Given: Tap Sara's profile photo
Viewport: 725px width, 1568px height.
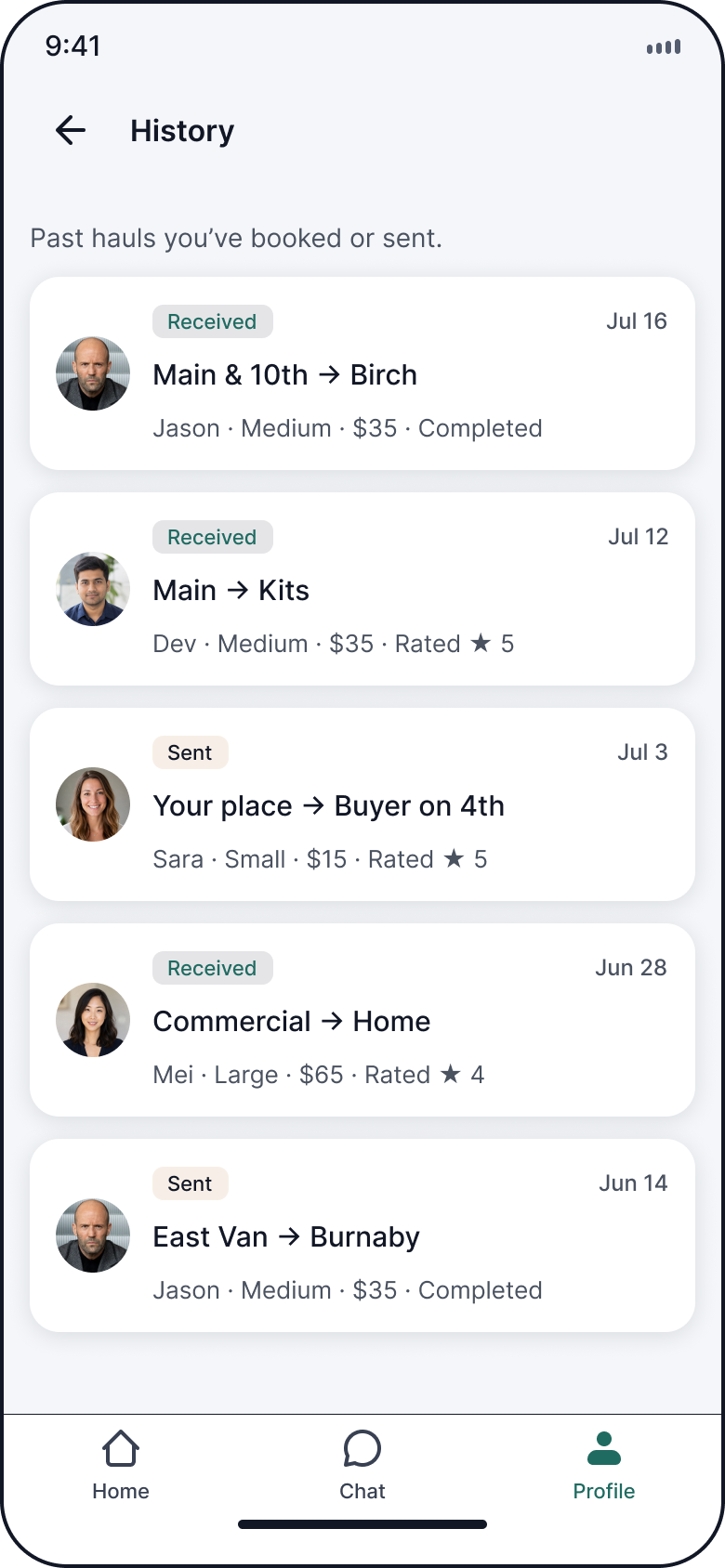Looking at the screenshot, I should [x=93, y=804].
